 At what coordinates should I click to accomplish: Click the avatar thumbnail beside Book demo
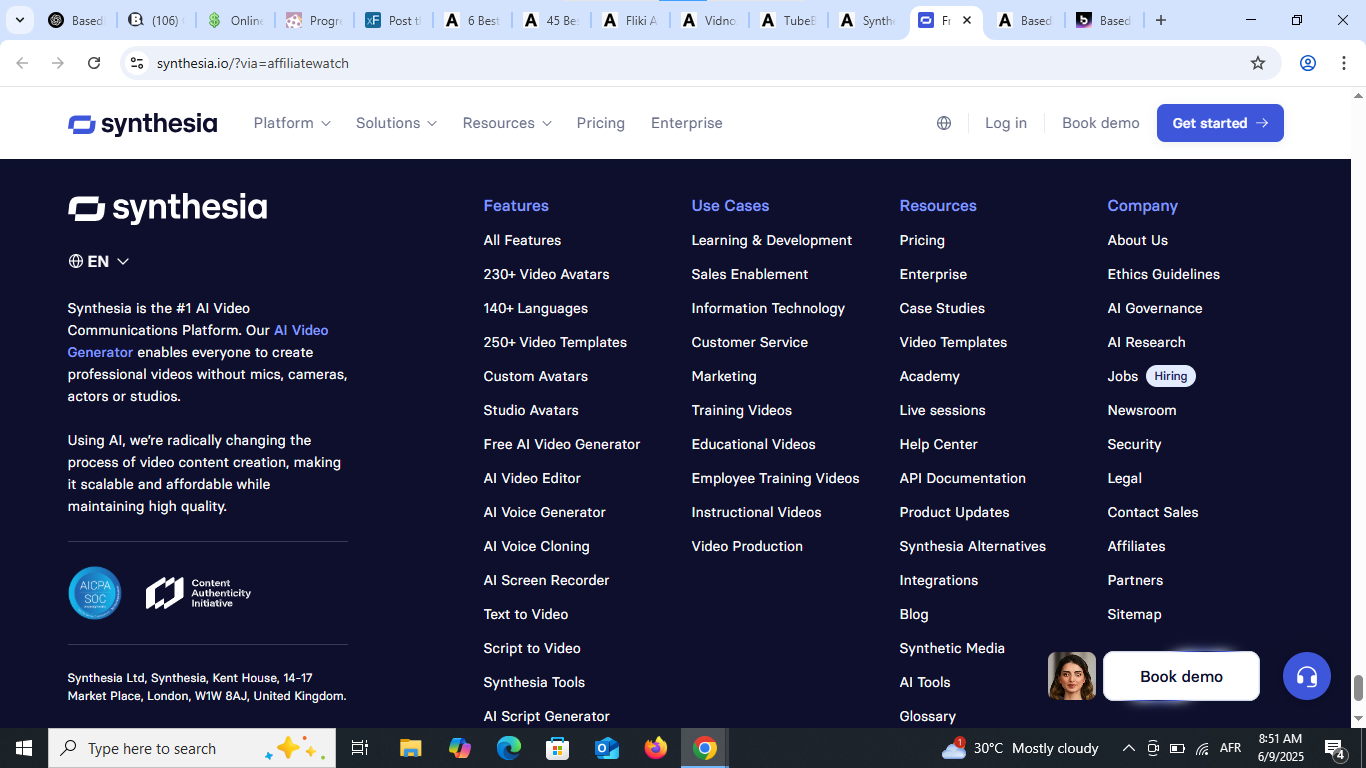(x=1072, y=676)
